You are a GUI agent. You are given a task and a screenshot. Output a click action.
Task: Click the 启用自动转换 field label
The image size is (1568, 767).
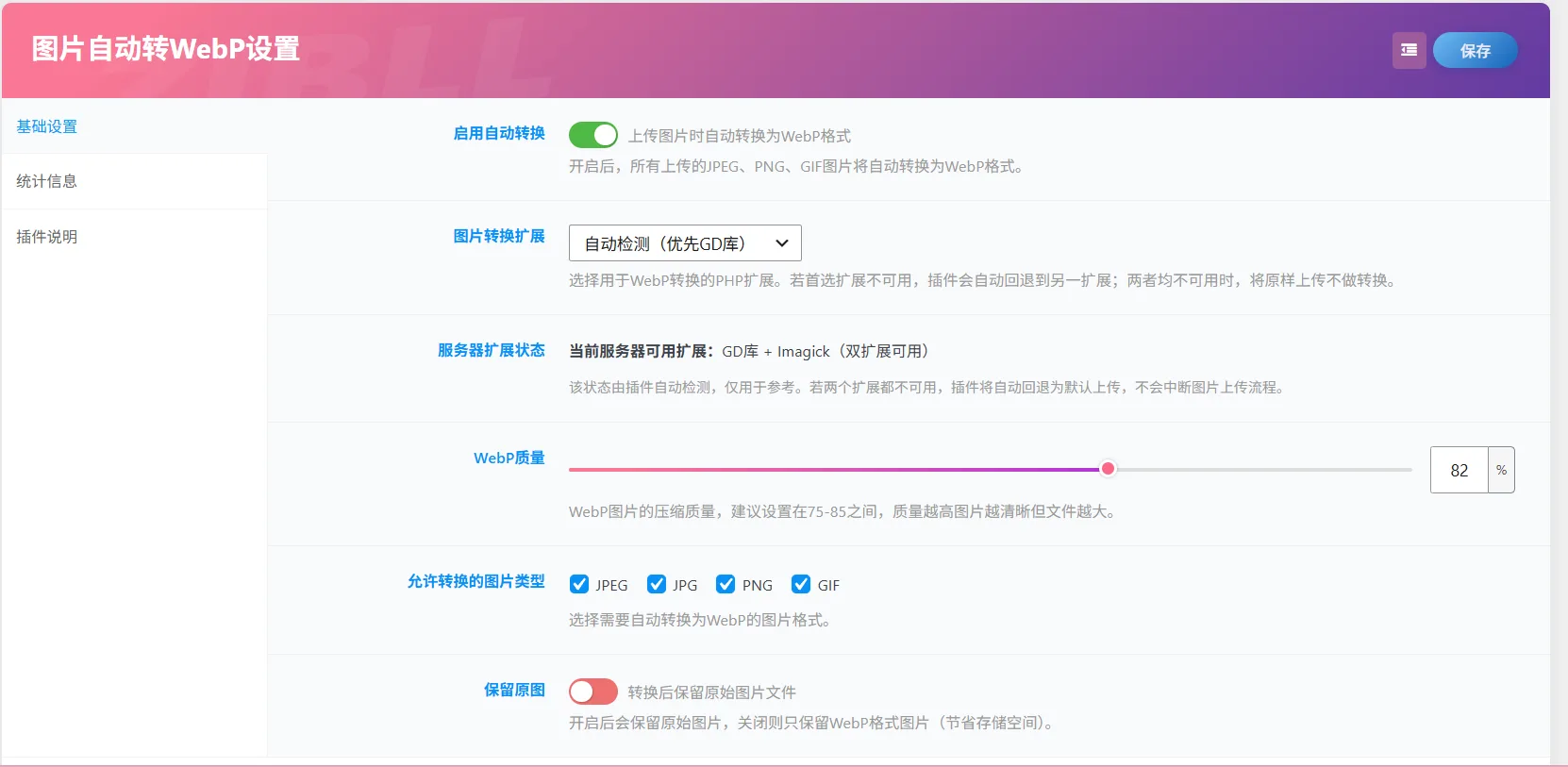tap(499, 133)
